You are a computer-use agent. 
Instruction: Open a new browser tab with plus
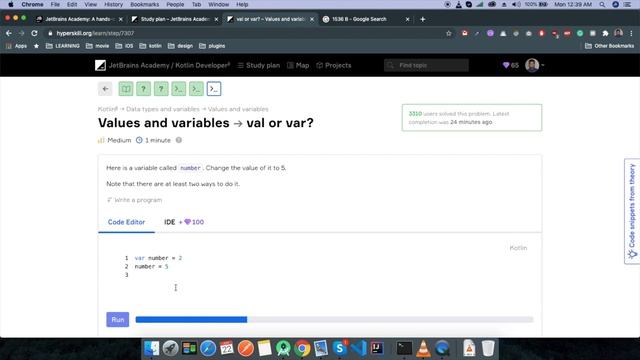(422, 19)
